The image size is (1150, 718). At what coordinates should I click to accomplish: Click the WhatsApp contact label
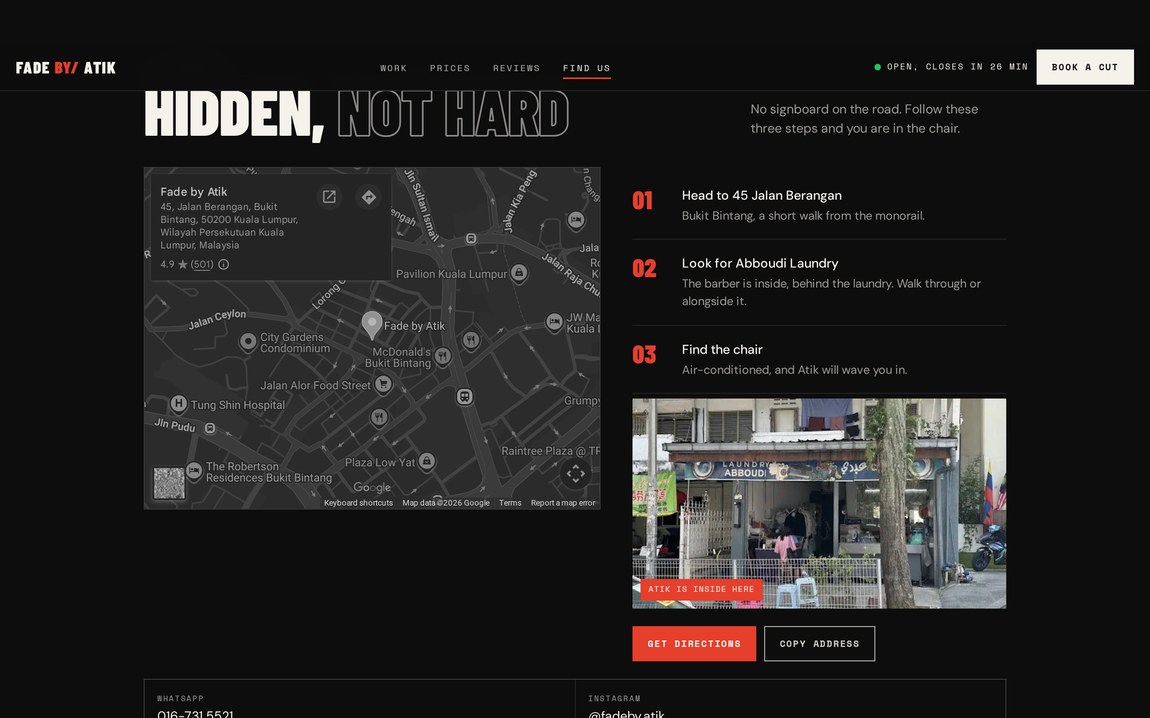[x=180, y=698]
